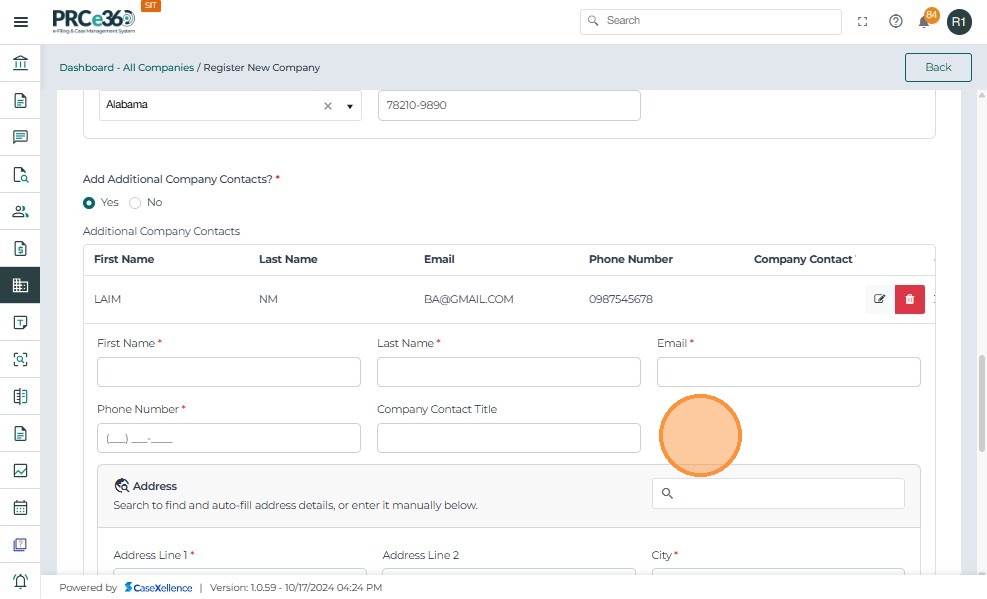Select Yes for additional company contacts
987x599 pixels.
point(90,202)
